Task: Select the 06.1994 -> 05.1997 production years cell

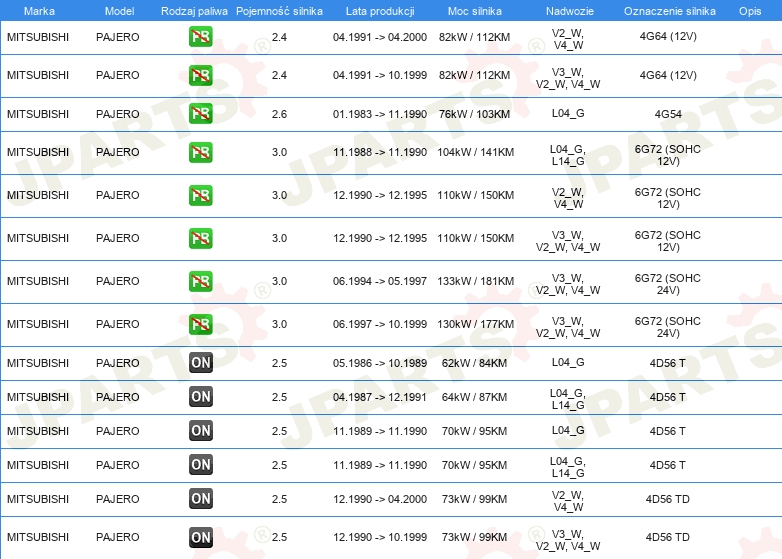Action: [x=380, y=281]
